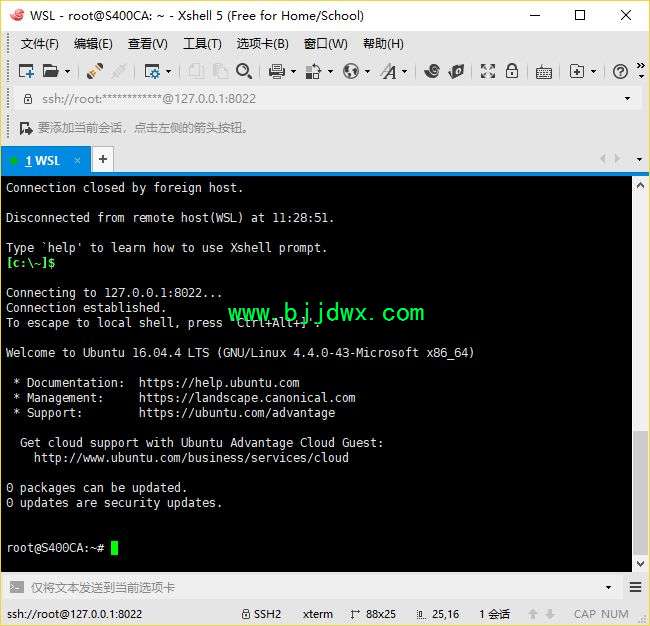This screenshot has height=626, width=650.
Task: Click the https://help.ubuntu.com link text
Action: tap(219, 383)
